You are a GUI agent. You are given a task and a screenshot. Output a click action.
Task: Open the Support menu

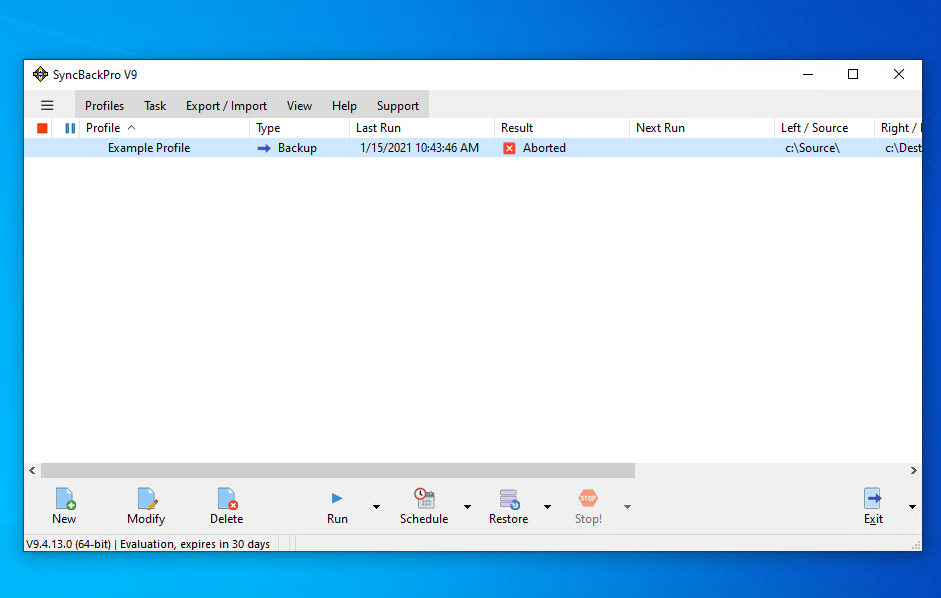tap(397, 106)
